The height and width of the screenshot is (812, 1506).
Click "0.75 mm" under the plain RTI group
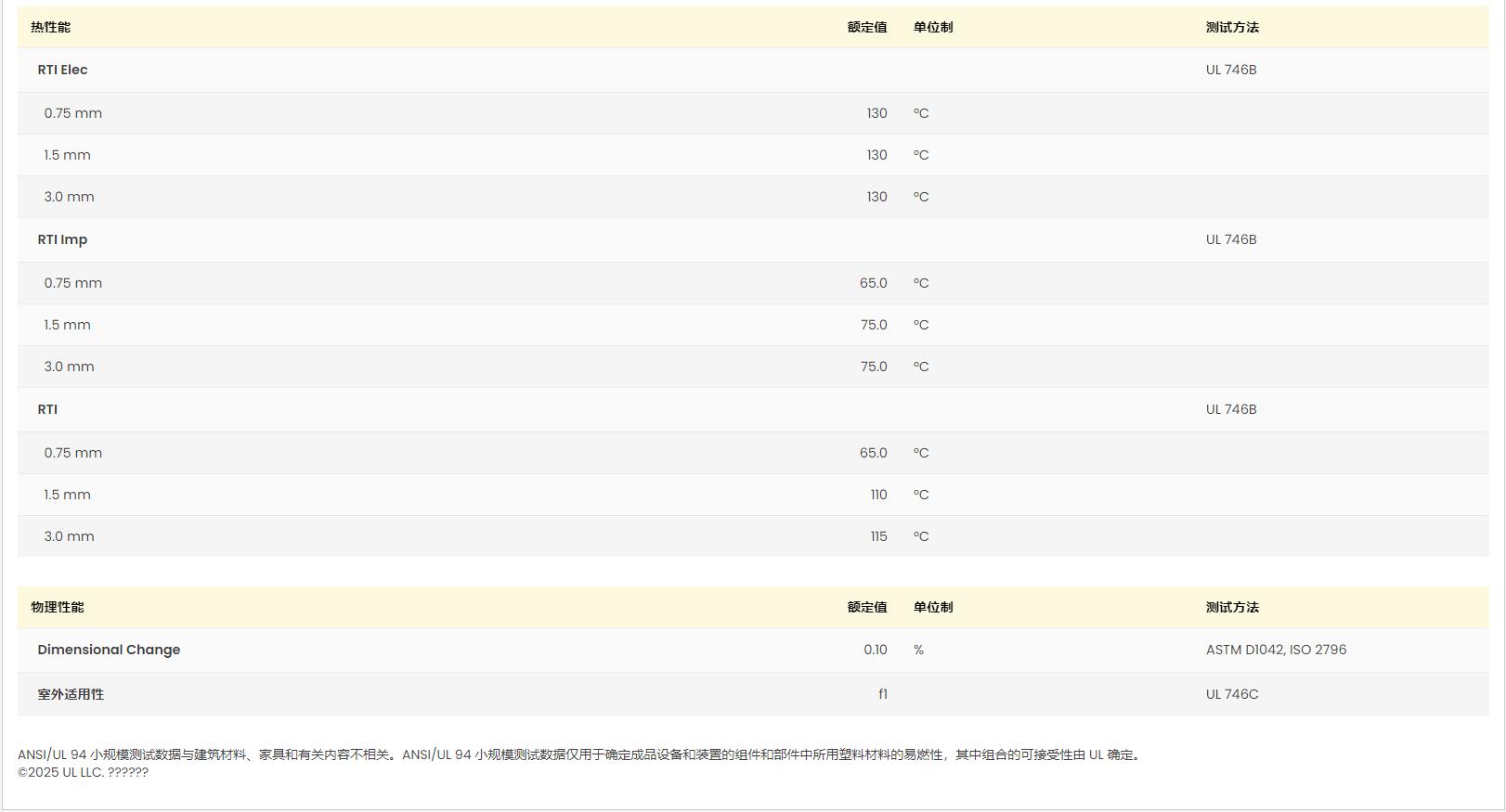tap(73, 453)
